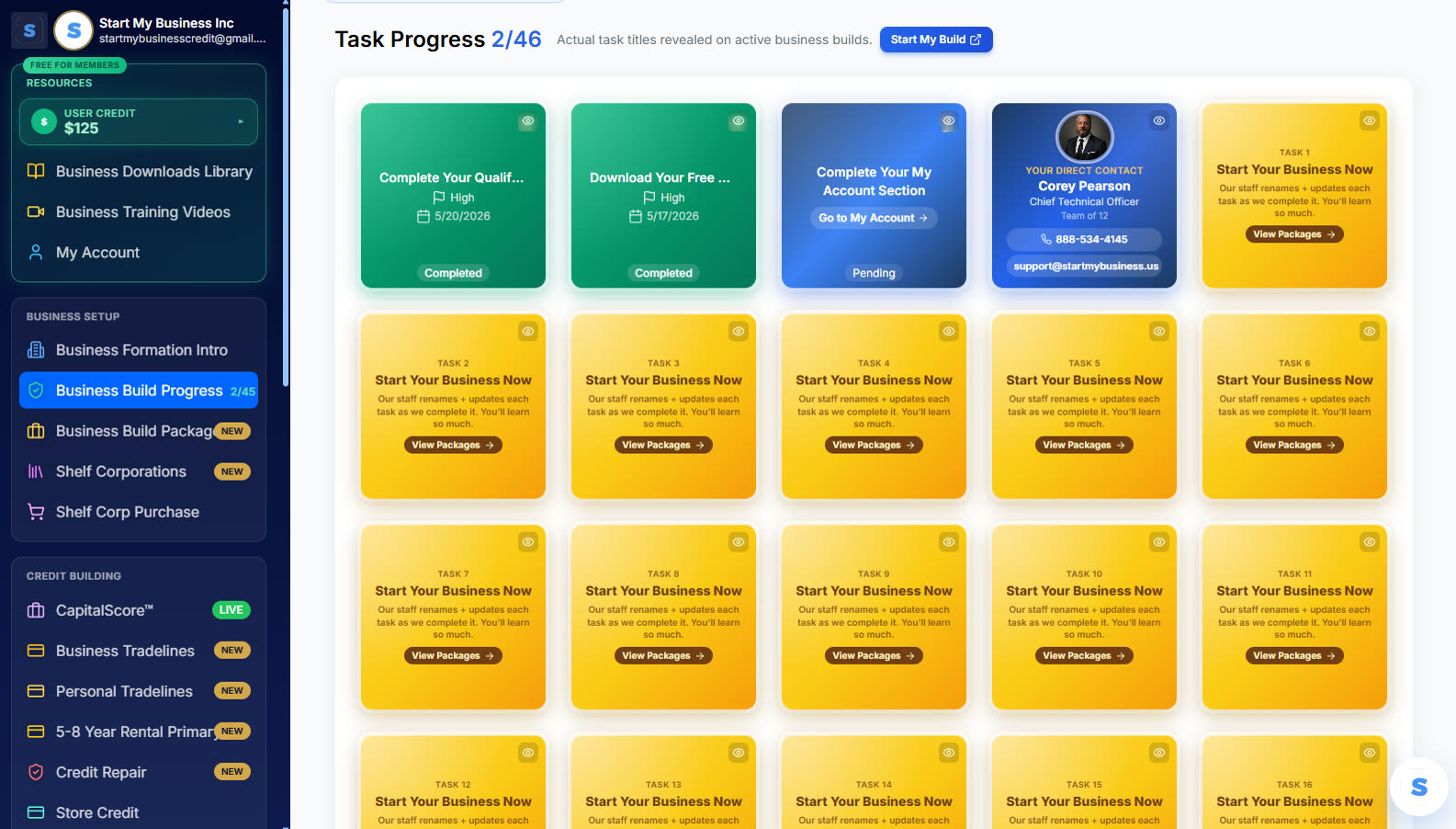Viewport: 1456px width, 829px height.
Task: Click the Task 16 card title
Action: [x=1294, y=801]
